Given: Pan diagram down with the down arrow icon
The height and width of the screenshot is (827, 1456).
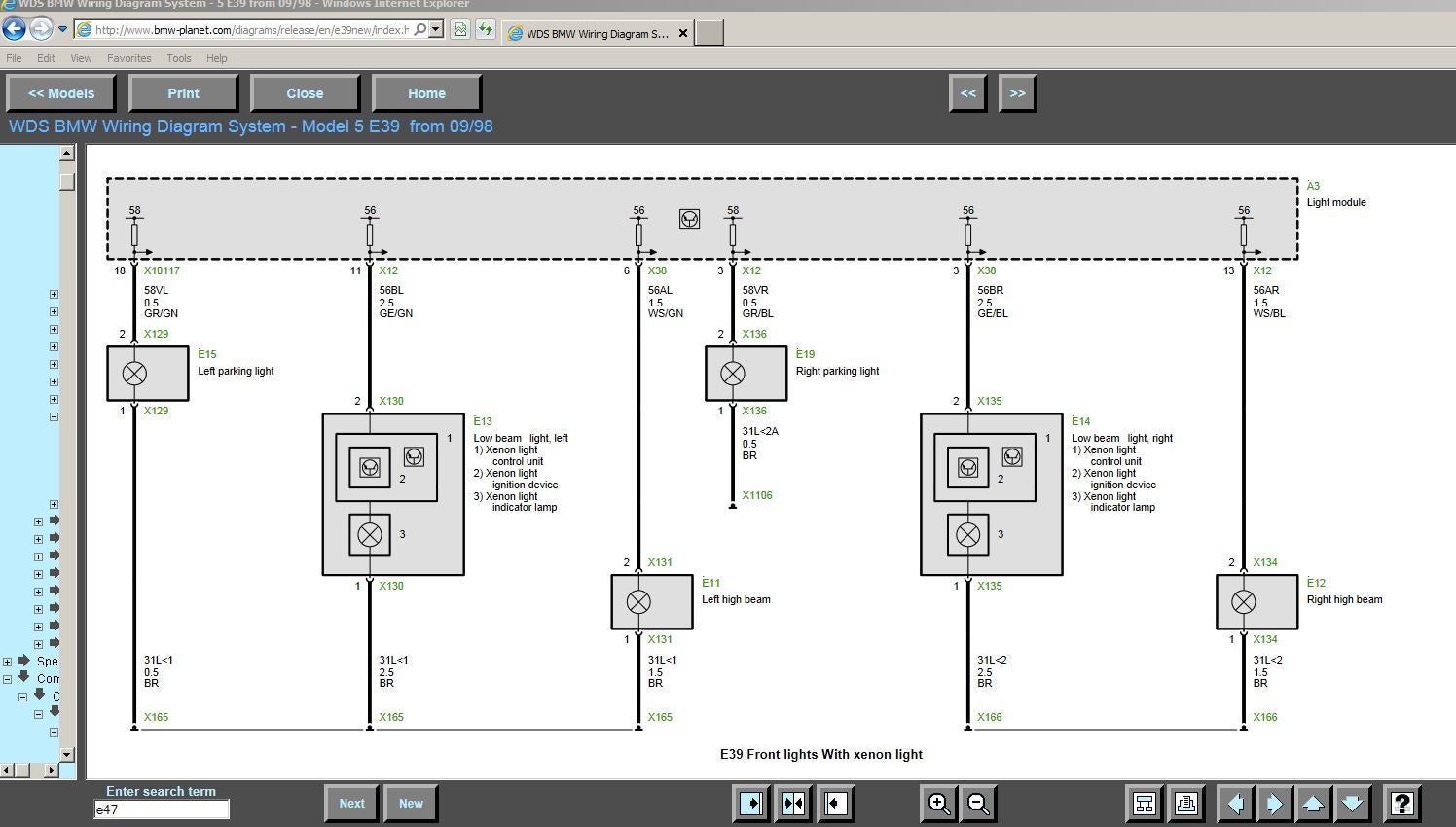Looking at the screenshot, I should 1352,804.
